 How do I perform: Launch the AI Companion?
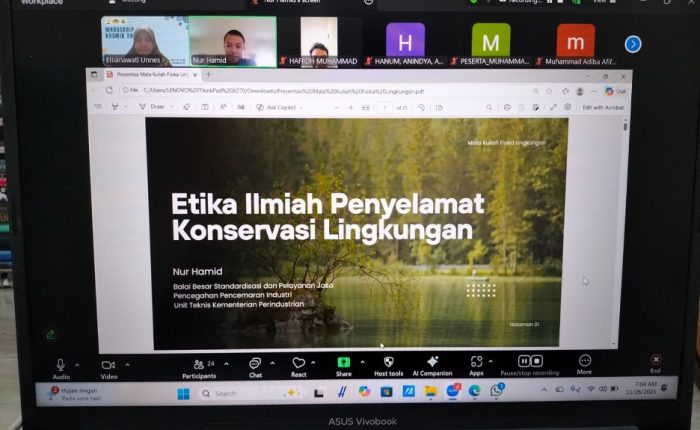[x=432, y=365]
